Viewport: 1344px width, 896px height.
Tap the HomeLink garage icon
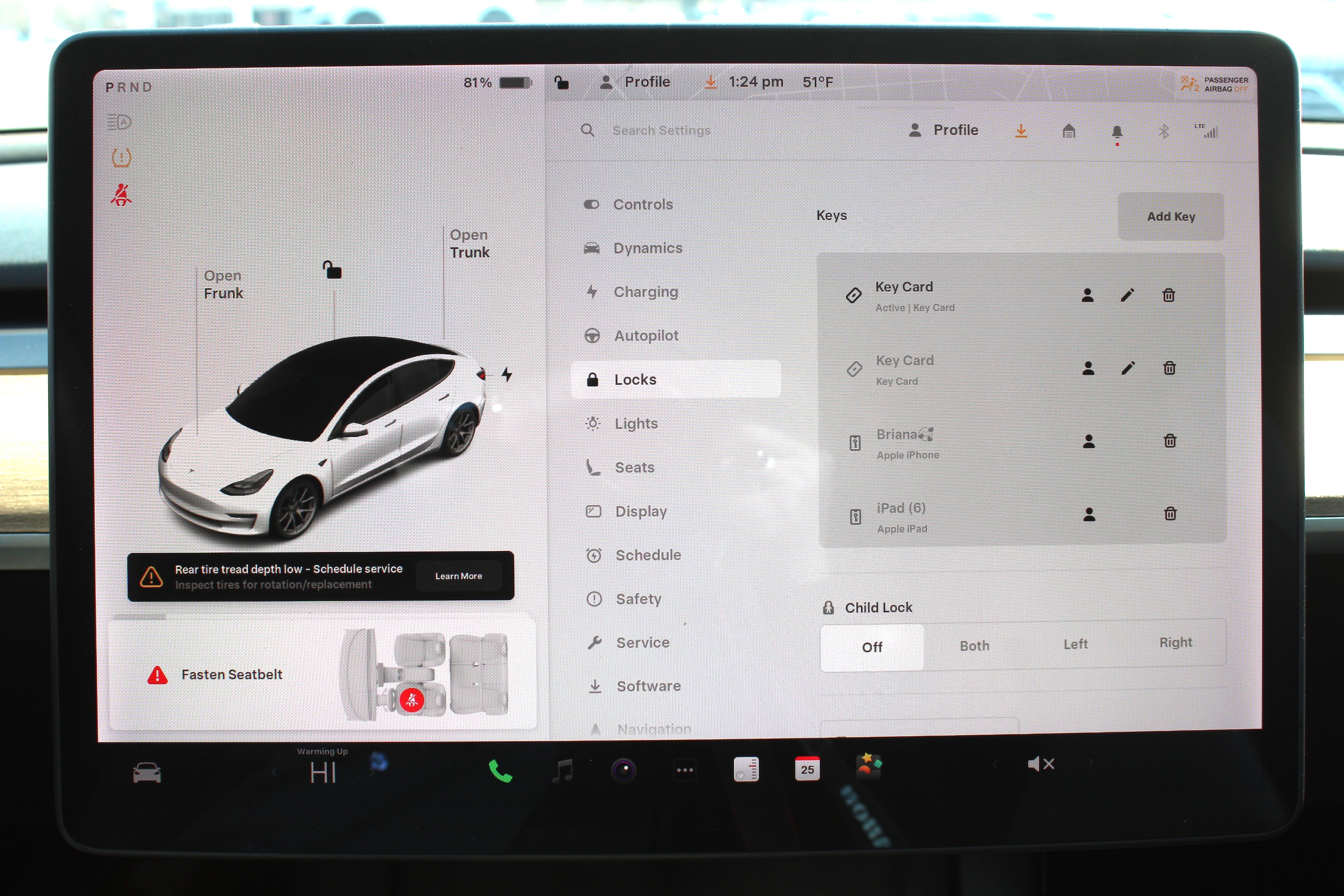tap(1069, 132)
